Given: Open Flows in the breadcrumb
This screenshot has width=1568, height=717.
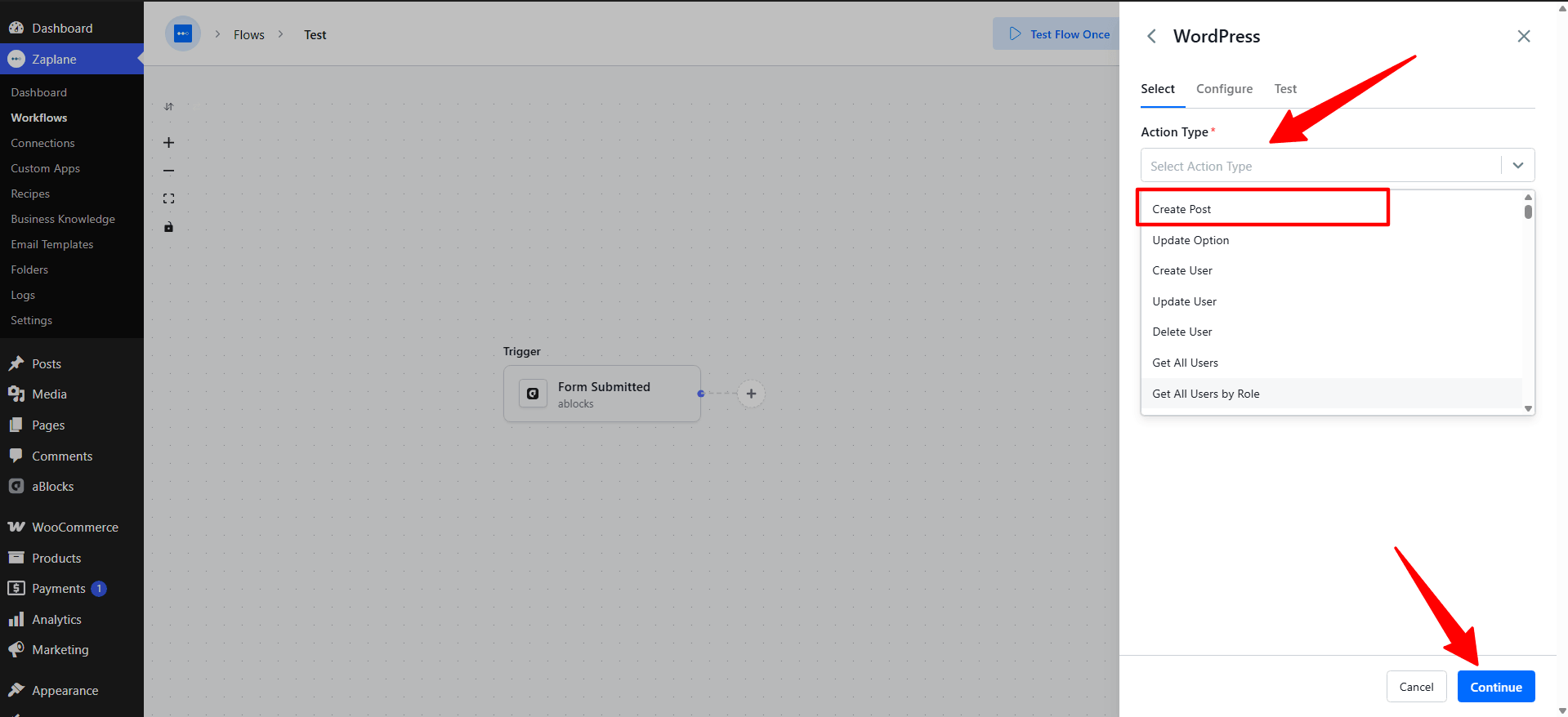Looking at the screenshot, I should tap(249, 34).
